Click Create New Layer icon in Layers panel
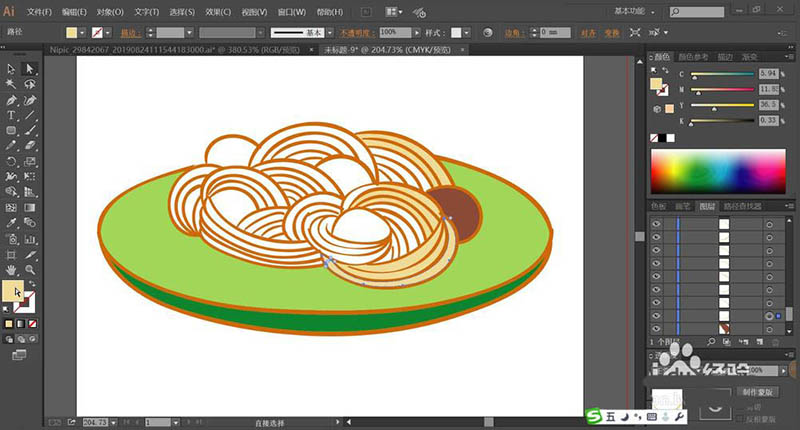 pyautogui.click(x=759, y=342)
